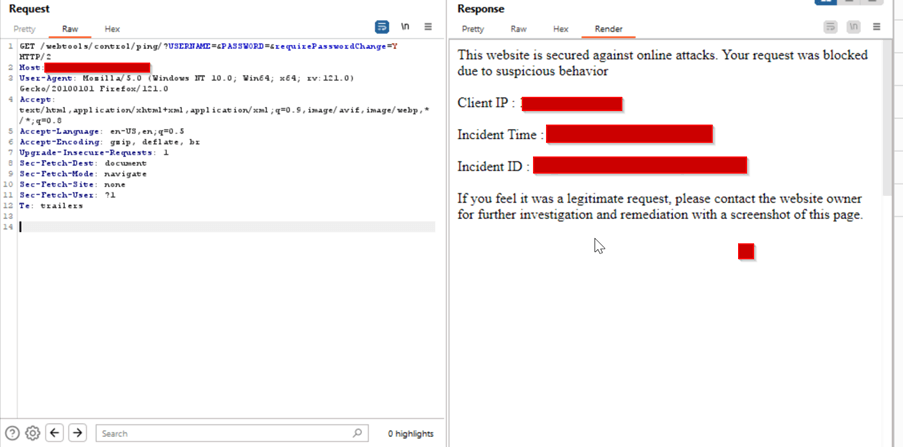
Task: Click the Response panel vertical scrollbar
Action: point(887,118)
